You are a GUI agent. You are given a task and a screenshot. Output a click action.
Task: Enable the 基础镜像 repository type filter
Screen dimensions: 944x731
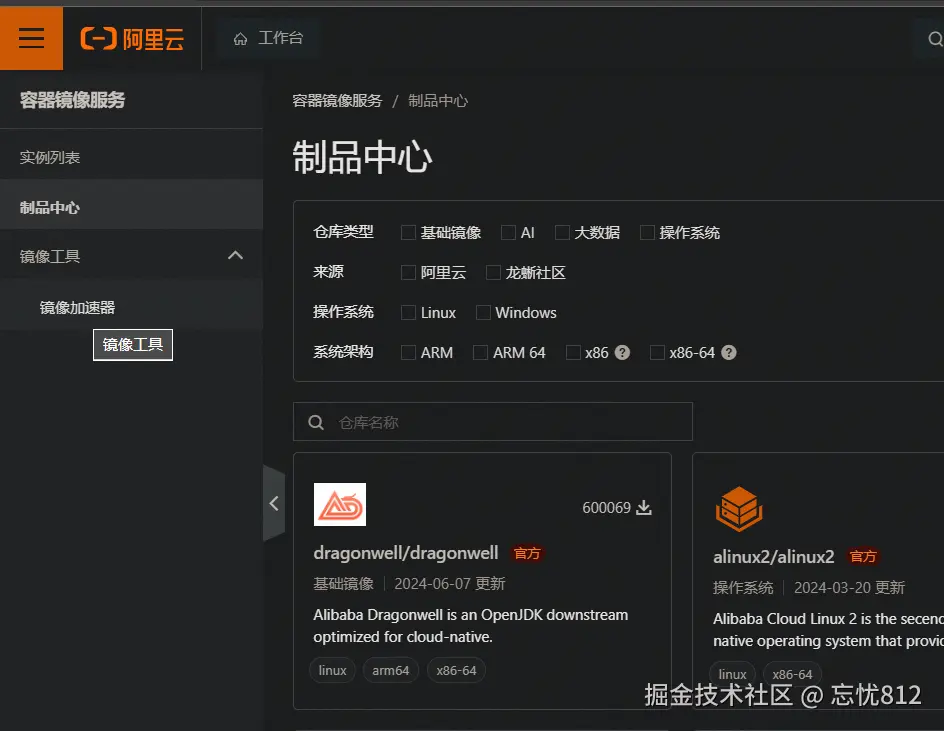tap(408, 232)
